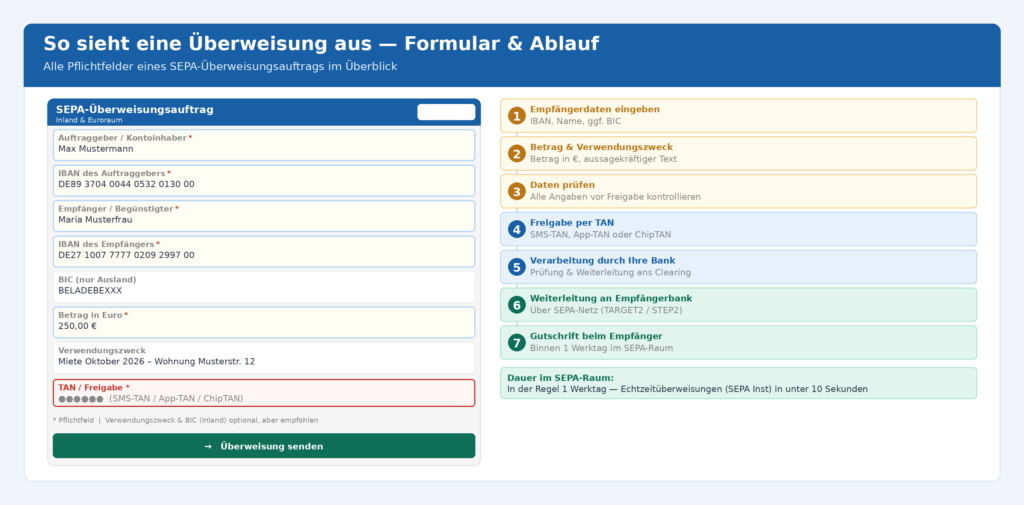This screenshot has width=1024, height=505.
Task: Click the step 3 number circle
Action: [x=517, y=191]
